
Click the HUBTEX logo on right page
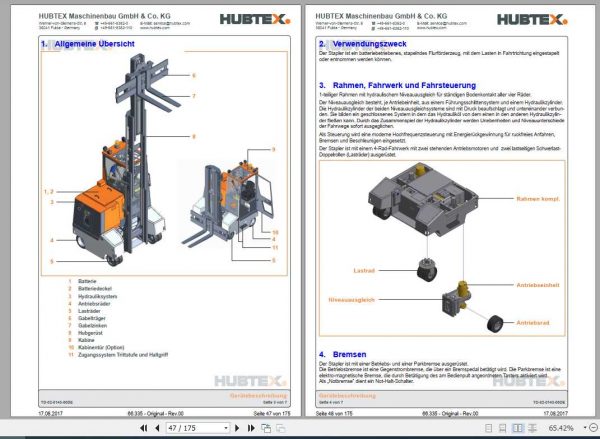pyautogui.click(x=532, y=19)
